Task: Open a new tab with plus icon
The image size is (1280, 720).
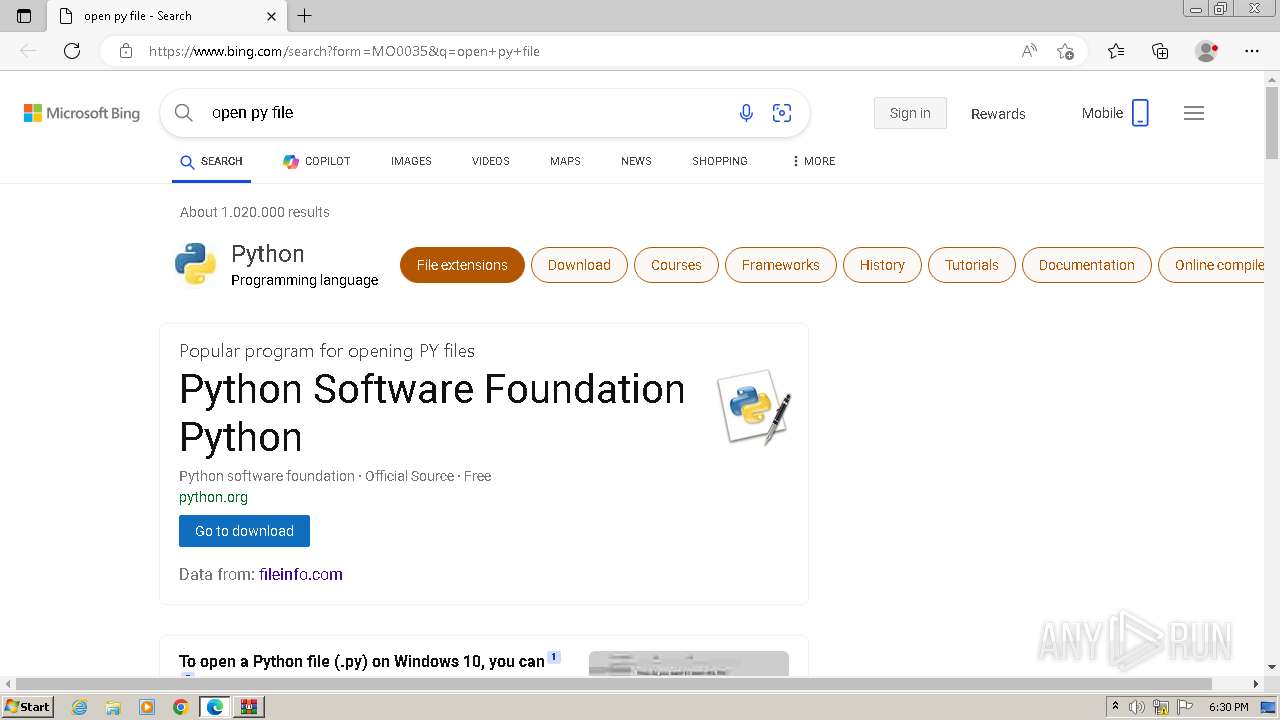Action: pyautogui.click(x=305, y=16)
